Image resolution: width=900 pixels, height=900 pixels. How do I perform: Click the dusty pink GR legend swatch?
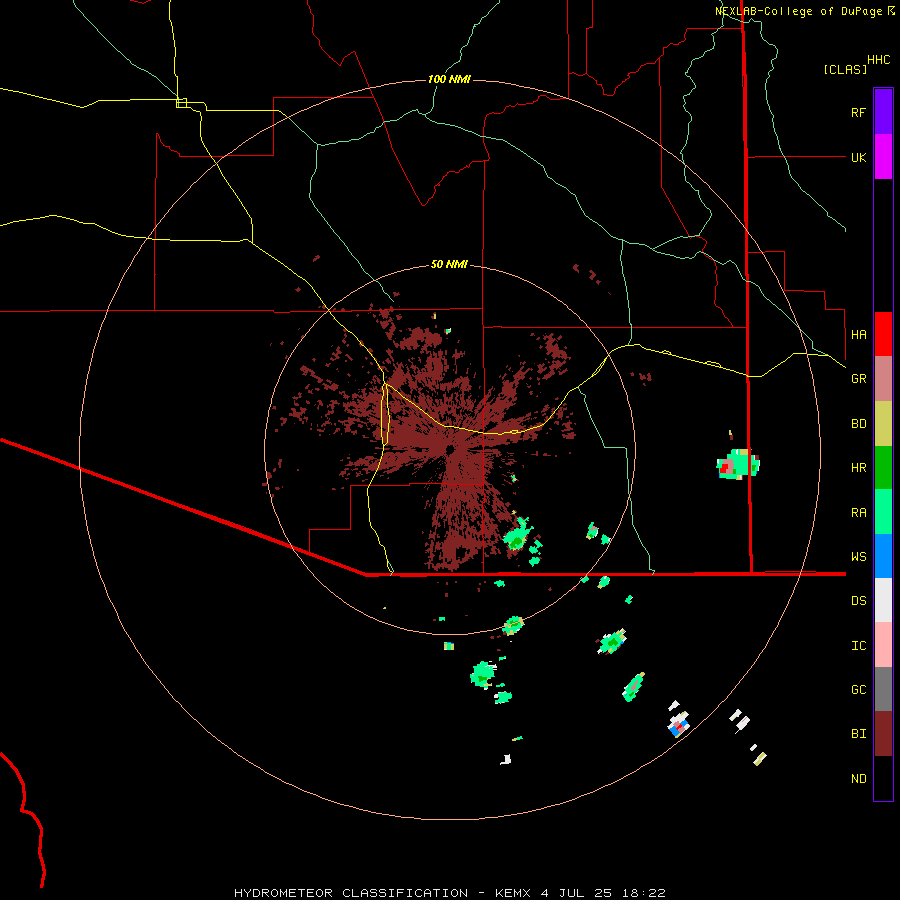pyautogui.click(x=883, y=379)
